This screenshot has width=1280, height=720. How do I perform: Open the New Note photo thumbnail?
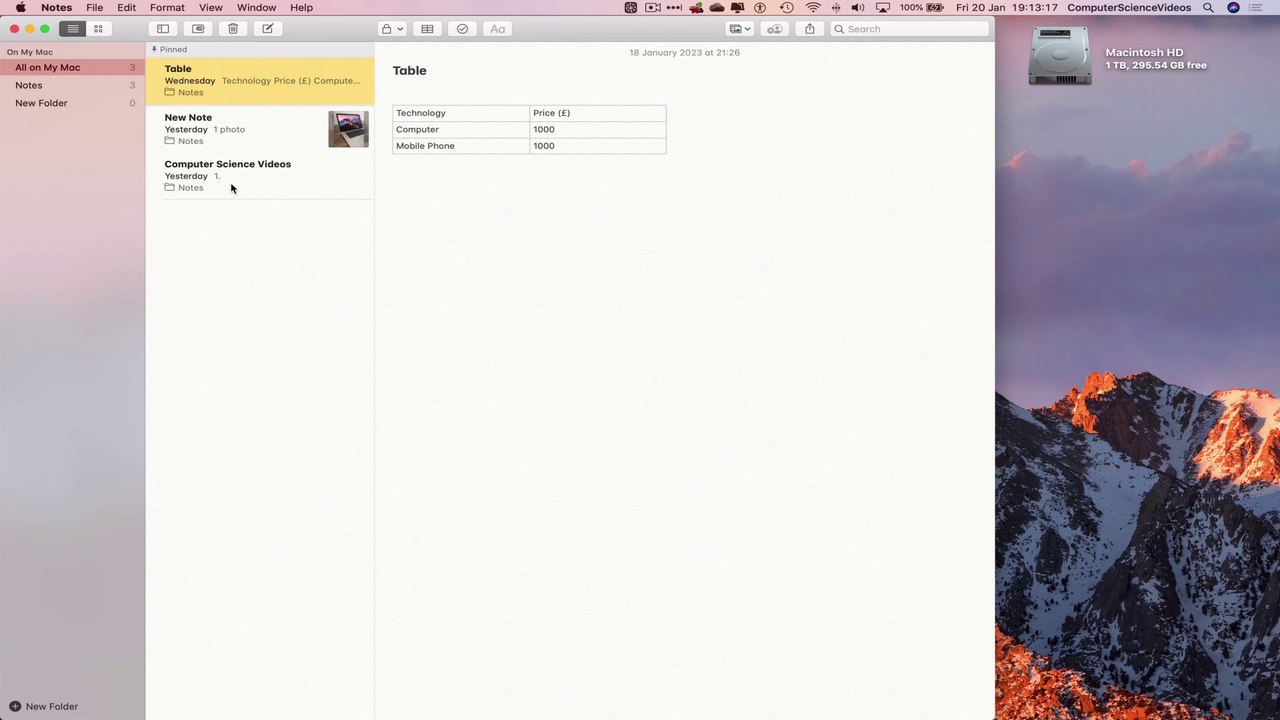pos(348,129)
